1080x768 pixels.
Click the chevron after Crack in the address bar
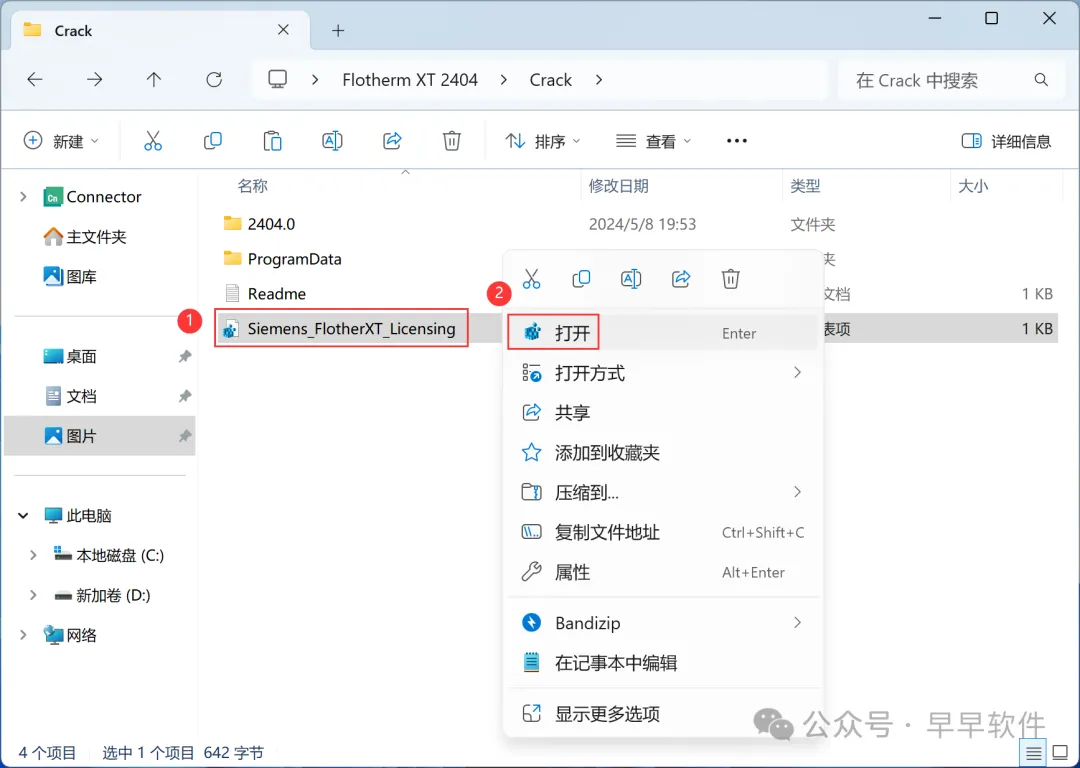click(x=599, y=80)
